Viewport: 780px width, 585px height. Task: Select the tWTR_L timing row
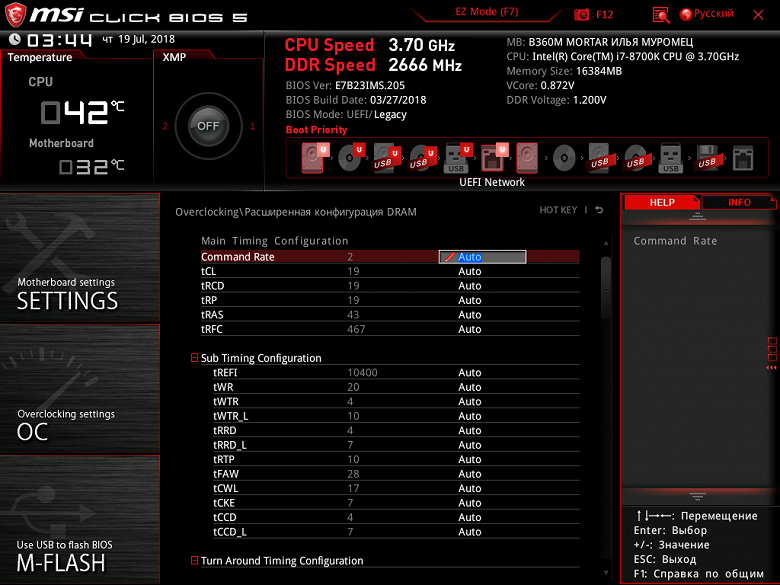point(396,415)
